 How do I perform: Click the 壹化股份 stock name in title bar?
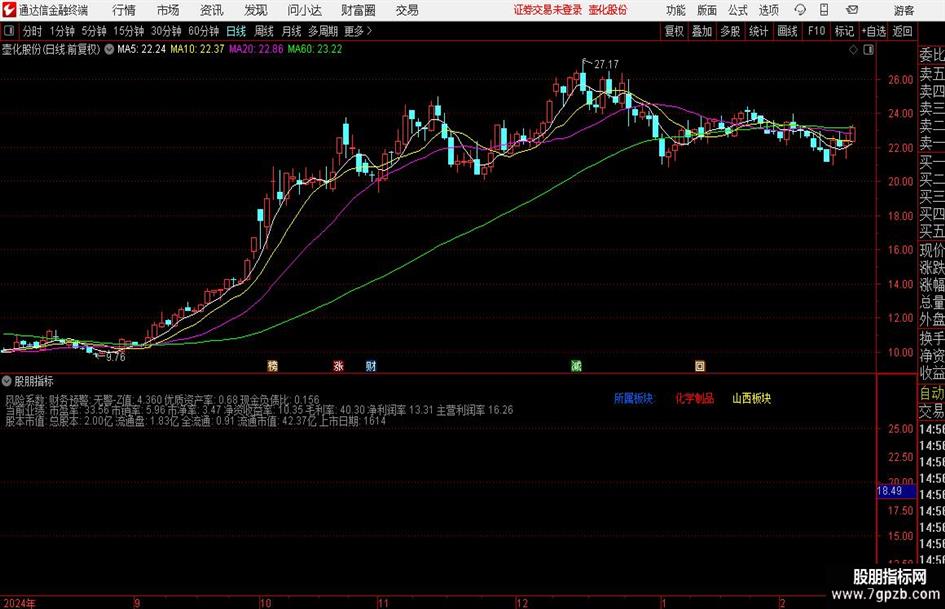click(608, 10)
